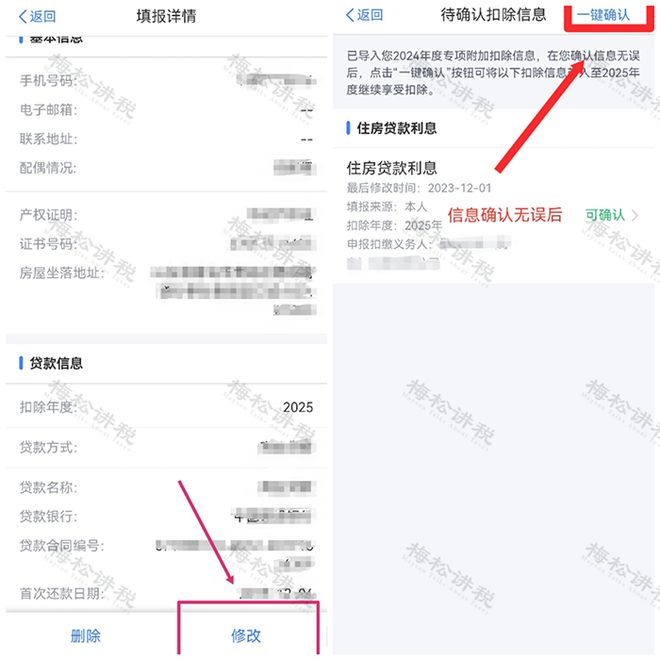This screenshot has height=660, width=660.
Task: Click the 删除 button
Action: click(85, 636)
